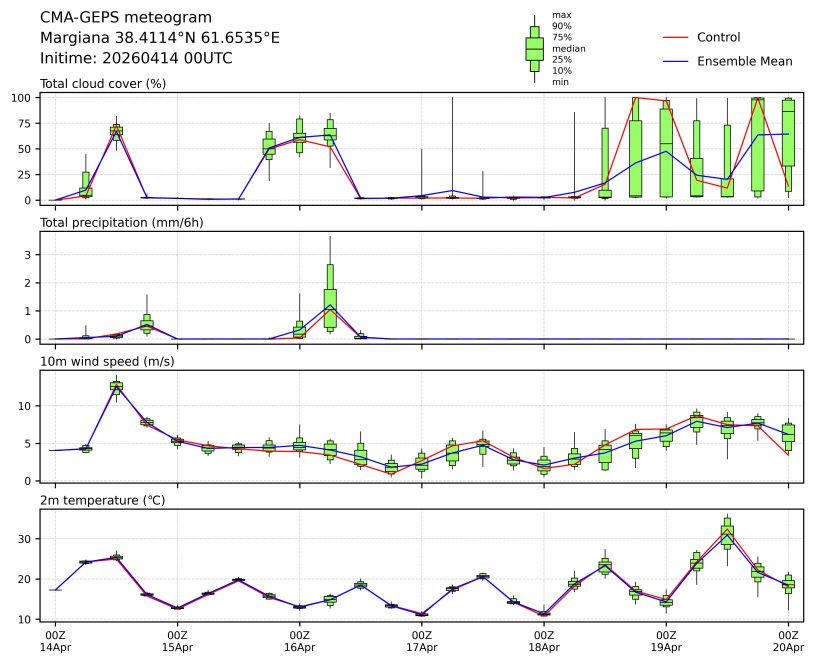Click the Initime 20260414 00UTC text

pos(136,58)
